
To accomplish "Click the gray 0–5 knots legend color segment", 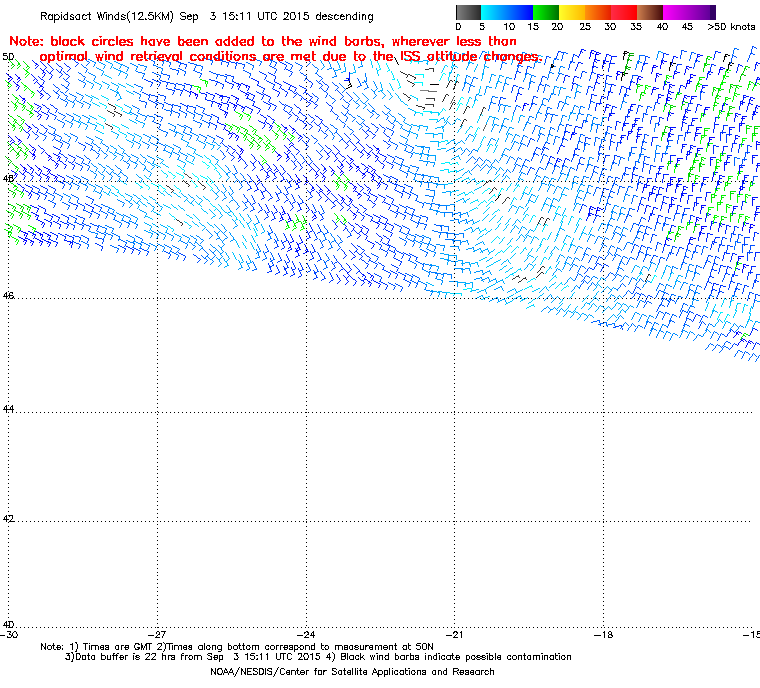I will 469,12.
